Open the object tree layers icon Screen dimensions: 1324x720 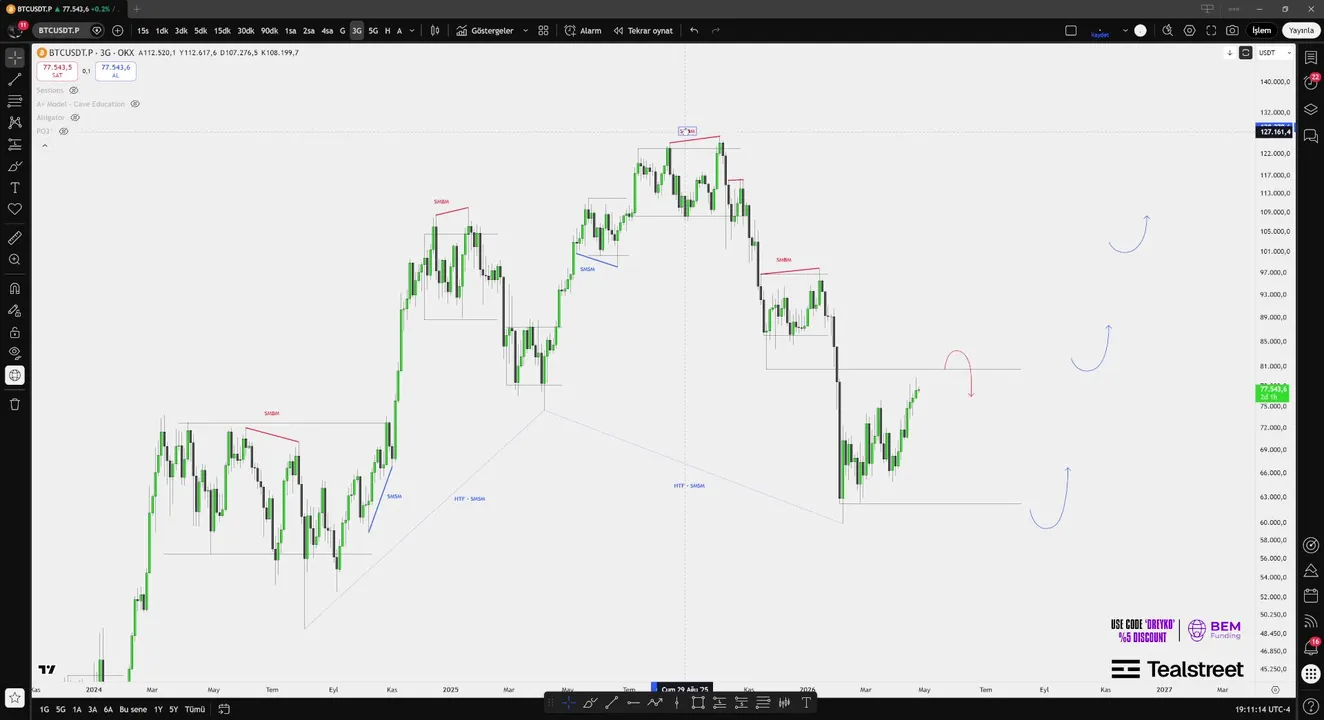tap(1311, 109)
